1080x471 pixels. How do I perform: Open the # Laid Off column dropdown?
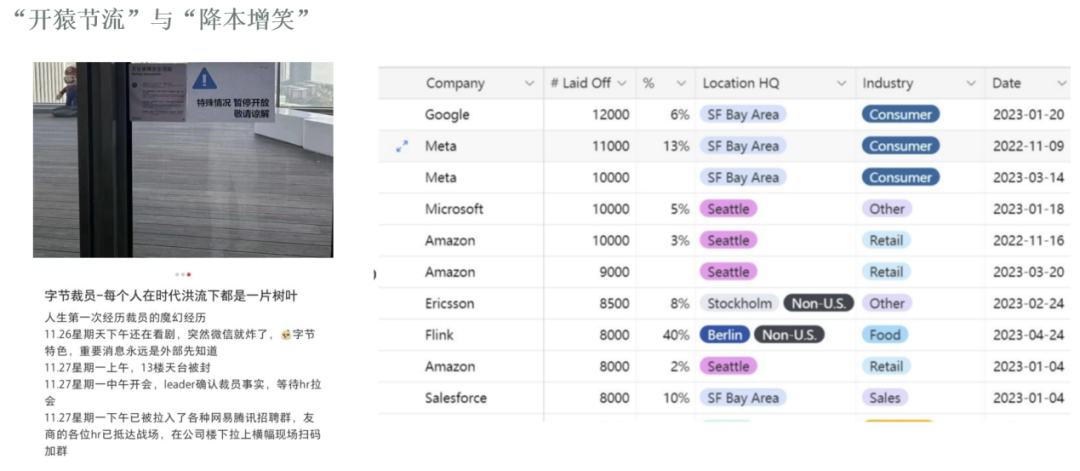[622, 84]
